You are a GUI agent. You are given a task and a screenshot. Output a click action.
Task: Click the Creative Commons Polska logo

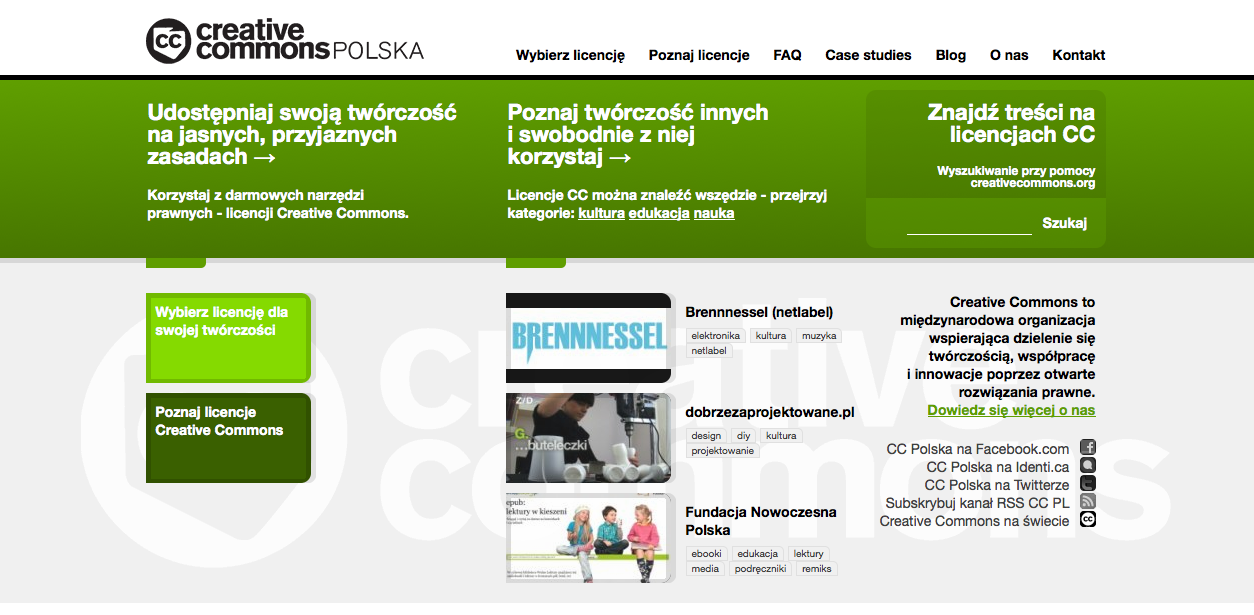[x=285, y=40]
